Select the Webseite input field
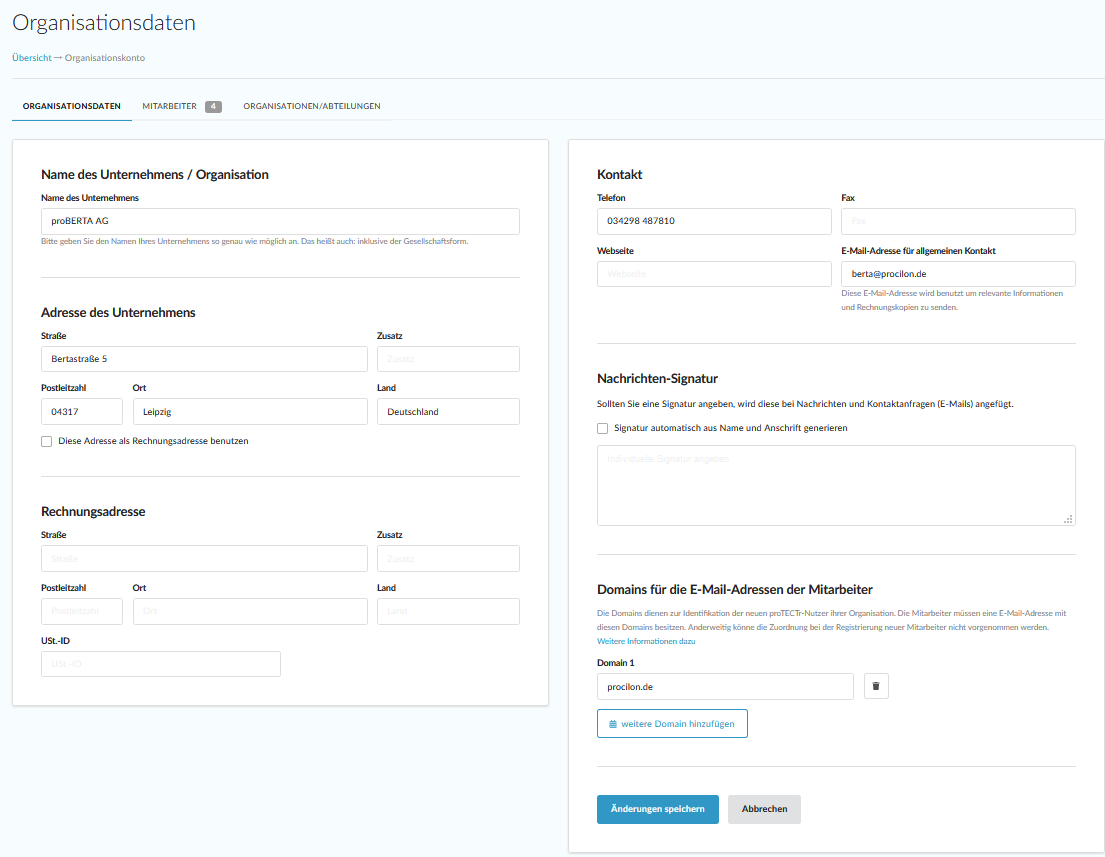The height and width of the screenshot is (857, 1105). coord(713,274)
